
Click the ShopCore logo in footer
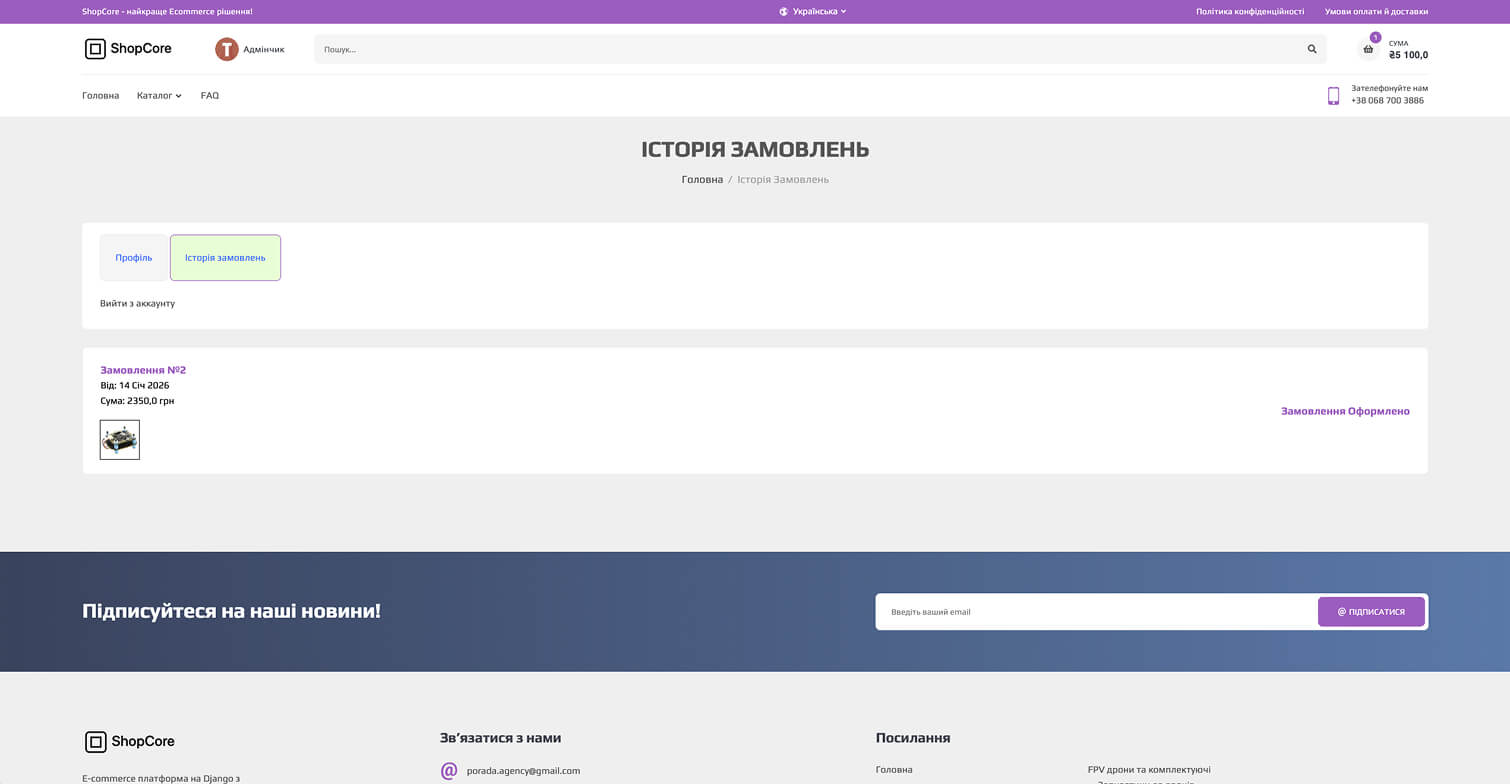[x=130, y=741]
